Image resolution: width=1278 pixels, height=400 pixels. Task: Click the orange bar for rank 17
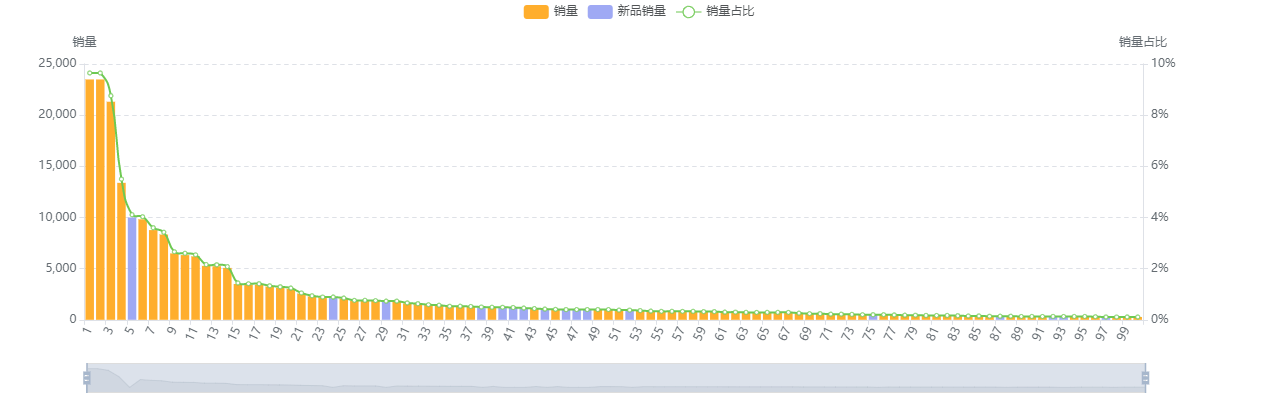pos(259,302)
